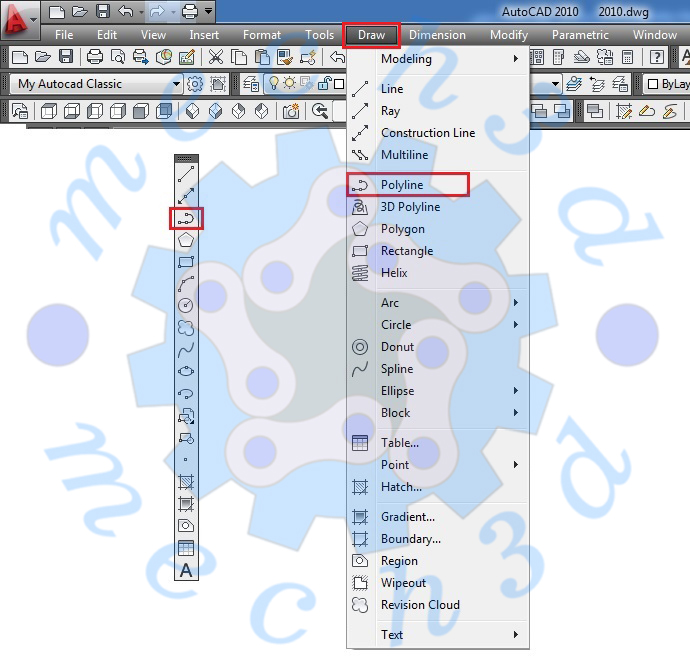Click the Table tool icon in vertical toolbar

pos(186,548)
